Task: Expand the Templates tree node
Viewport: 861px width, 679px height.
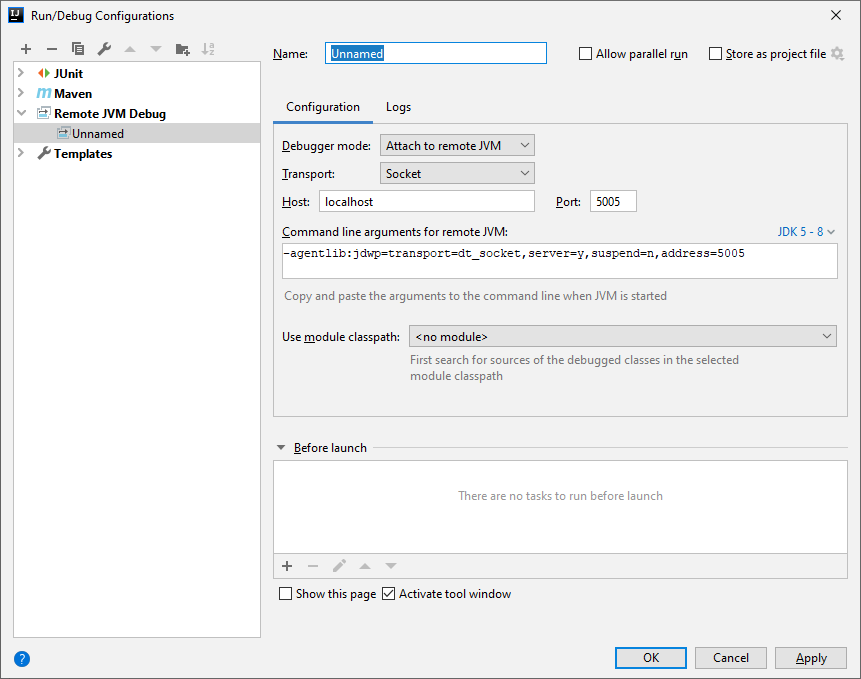Action: [x=21, y=153]
